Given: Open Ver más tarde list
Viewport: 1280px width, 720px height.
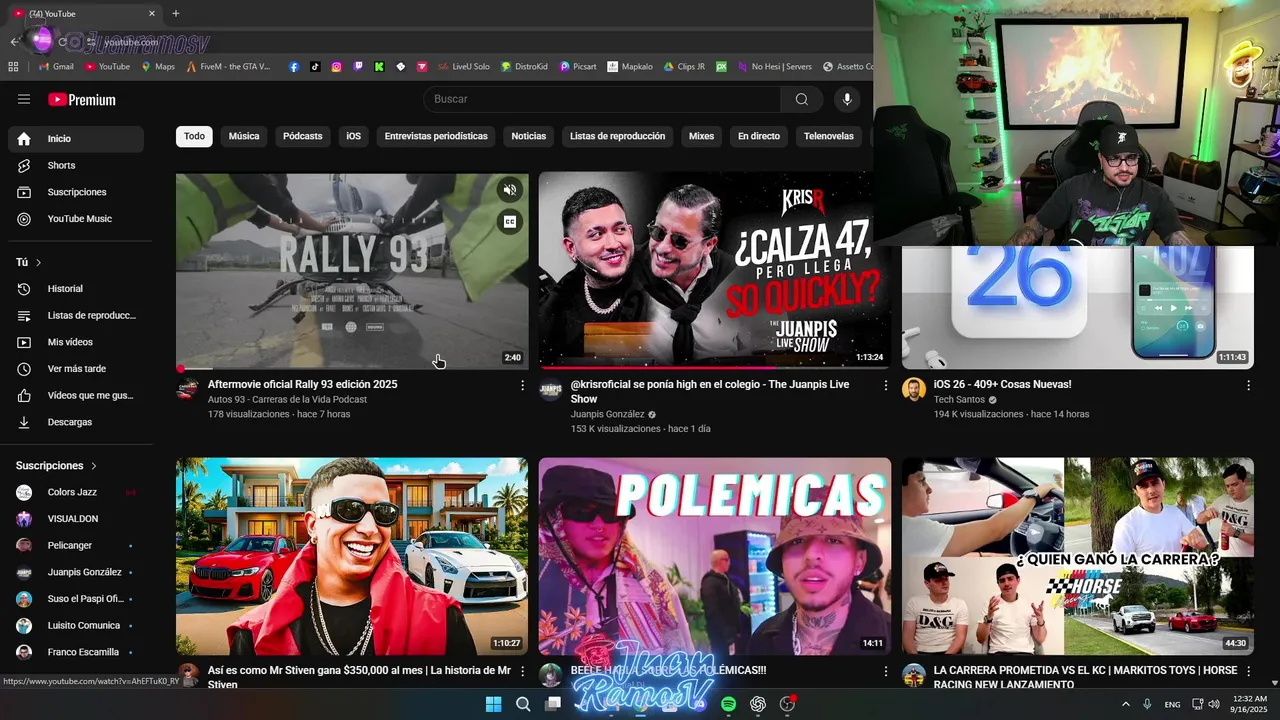Looking at the screenshot, I should [76, 369].
